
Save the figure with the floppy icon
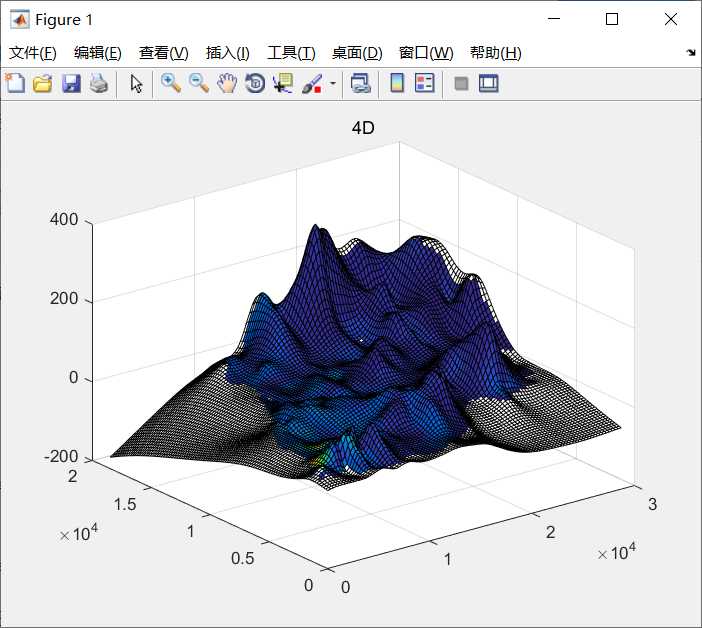click(x=71, y=84)
